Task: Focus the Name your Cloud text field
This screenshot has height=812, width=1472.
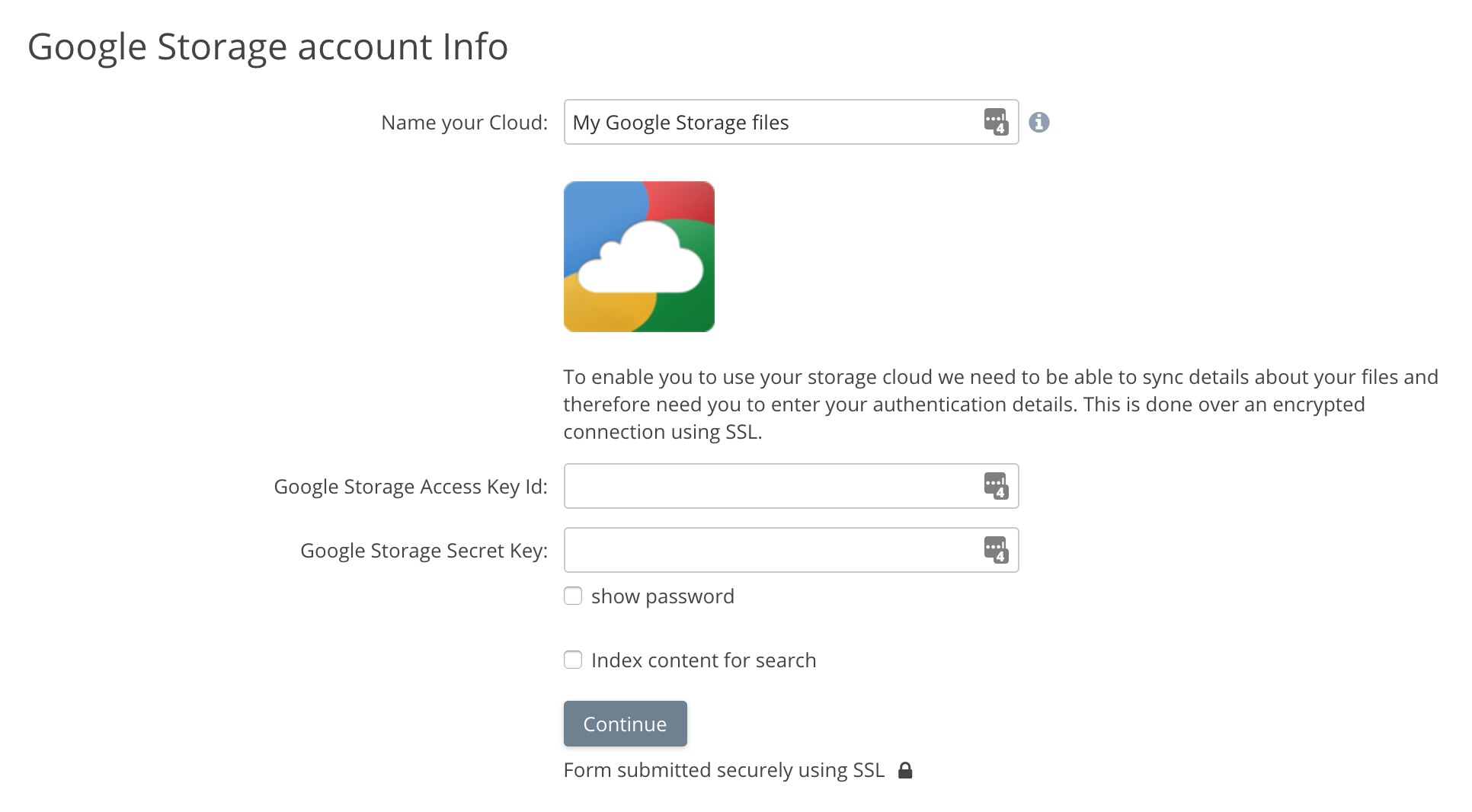Action: tap(770, 122)
